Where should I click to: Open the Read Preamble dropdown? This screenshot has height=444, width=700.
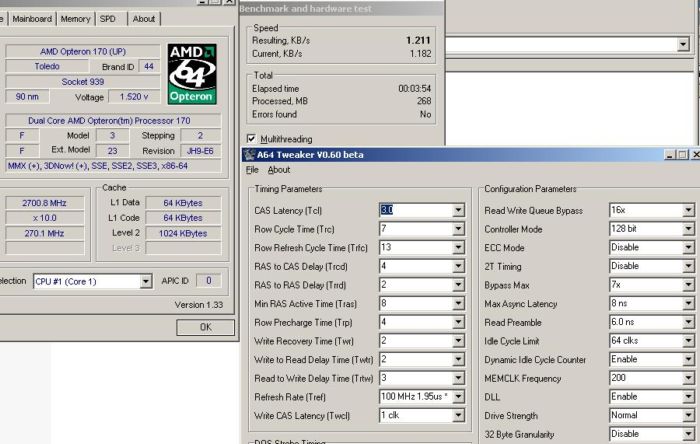pos(688,322)
